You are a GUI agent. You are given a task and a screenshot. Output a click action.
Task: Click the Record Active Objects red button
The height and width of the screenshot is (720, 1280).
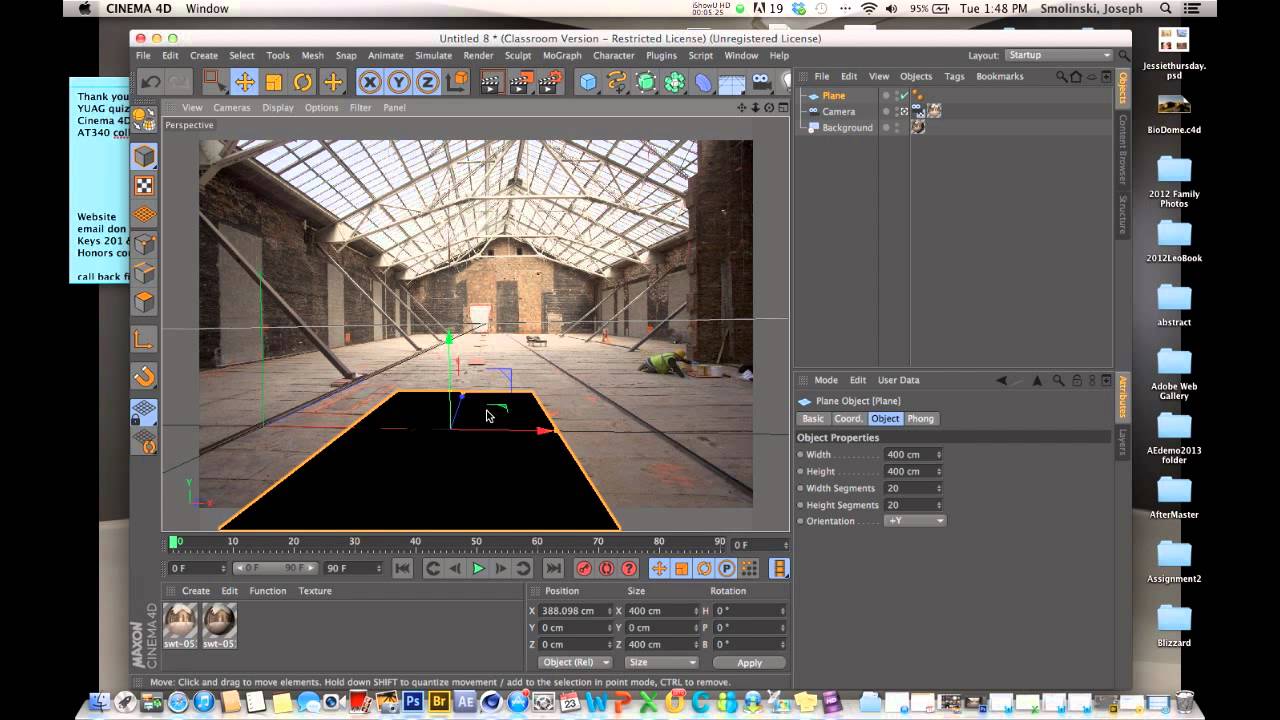pos(584,568)
